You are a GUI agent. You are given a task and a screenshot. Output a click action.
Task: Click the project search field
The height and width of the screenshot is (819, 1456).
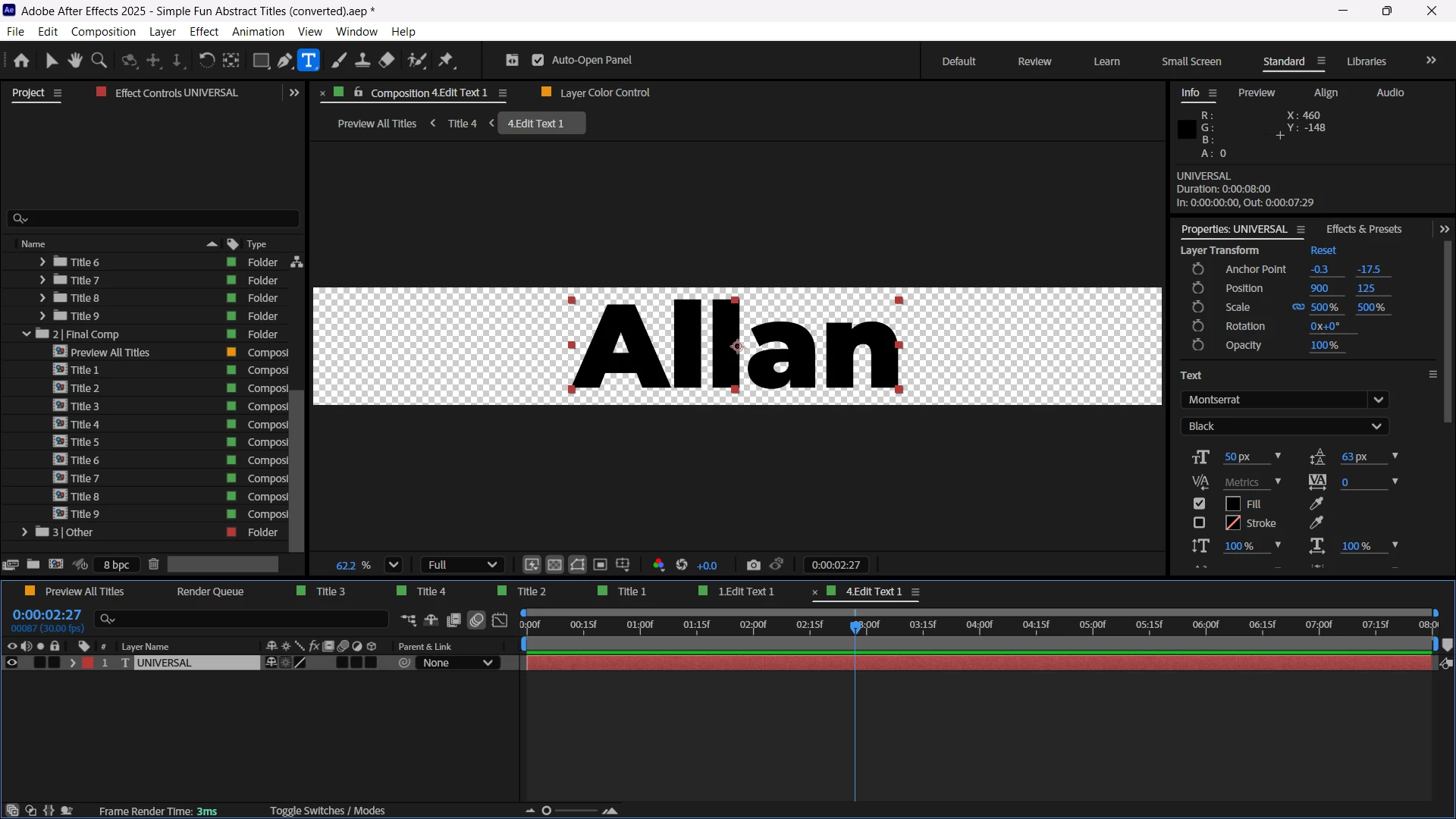coord(154,218)
